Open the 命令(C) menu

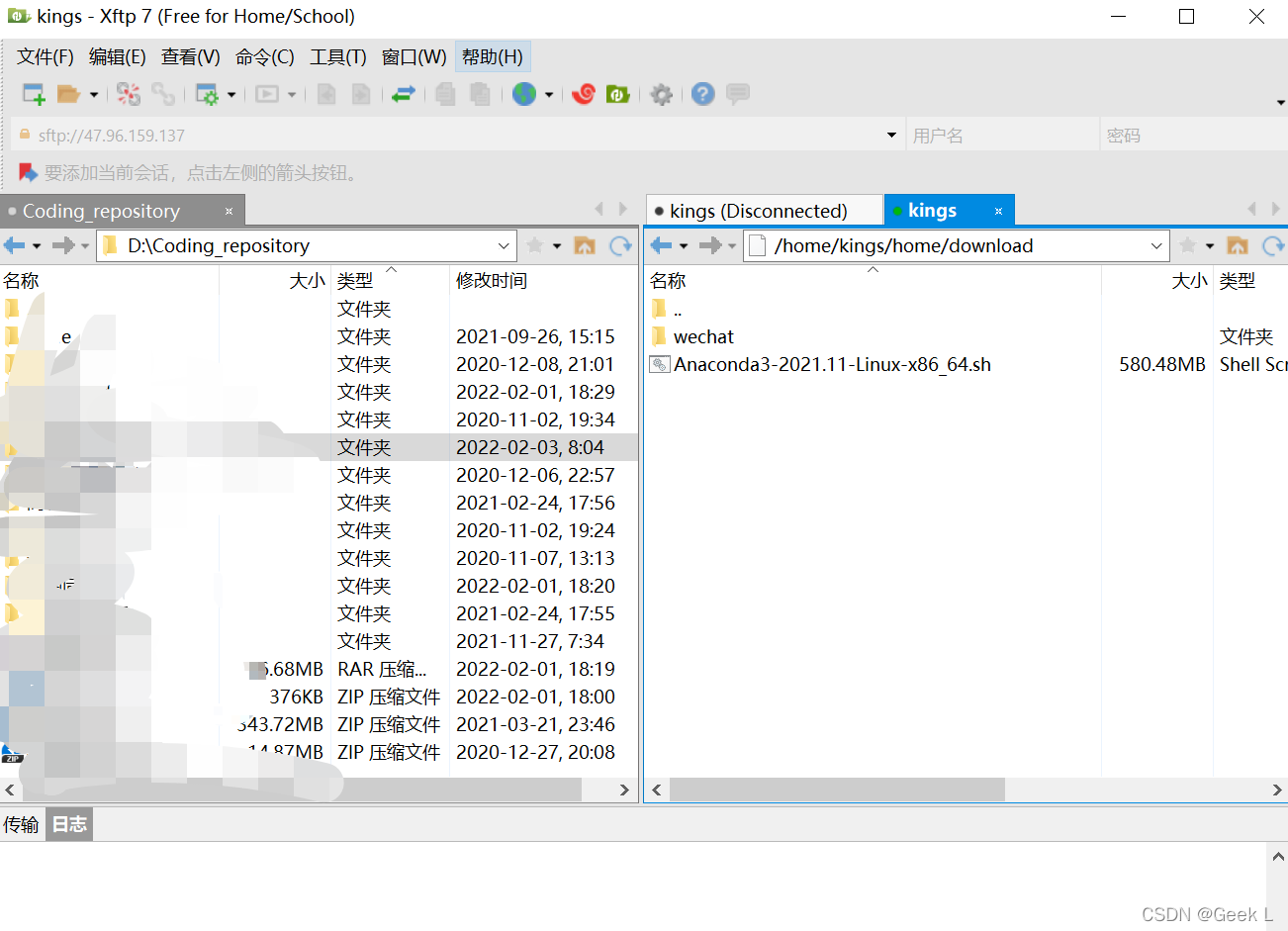(x=265, y=56)
